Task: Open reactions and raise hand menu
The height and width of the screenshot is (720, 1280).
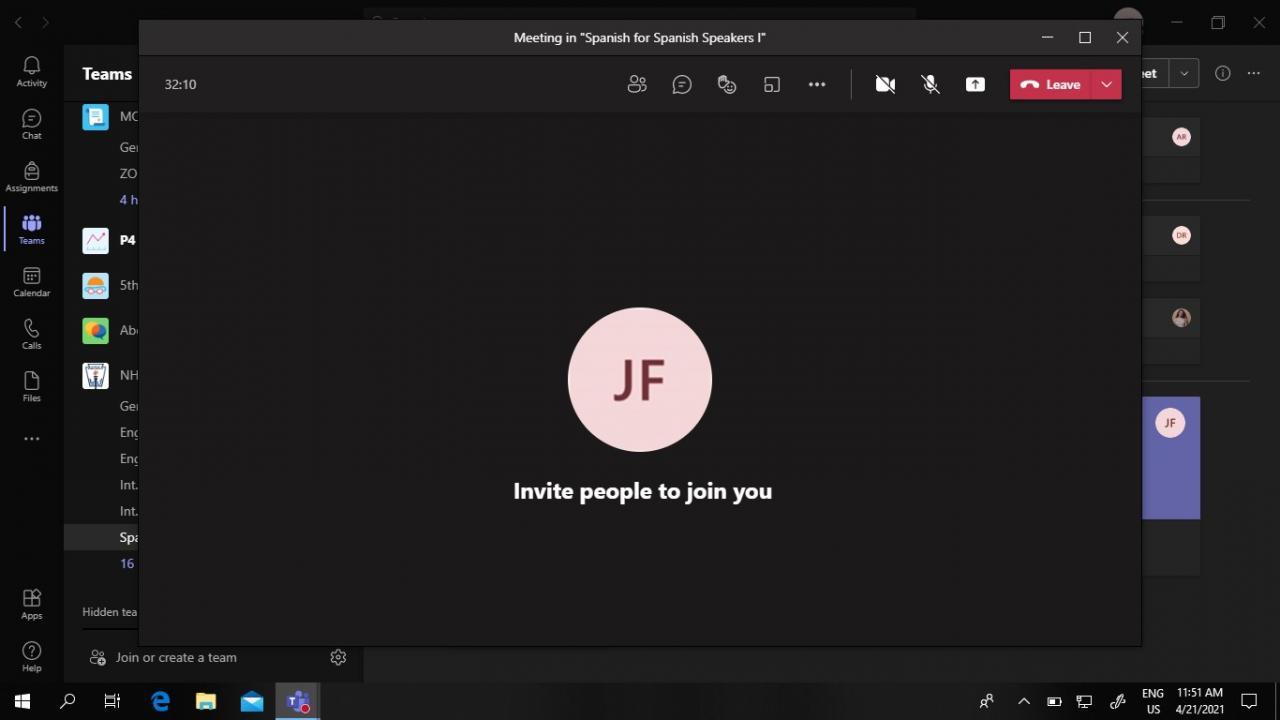Action: tap(727, 85)
